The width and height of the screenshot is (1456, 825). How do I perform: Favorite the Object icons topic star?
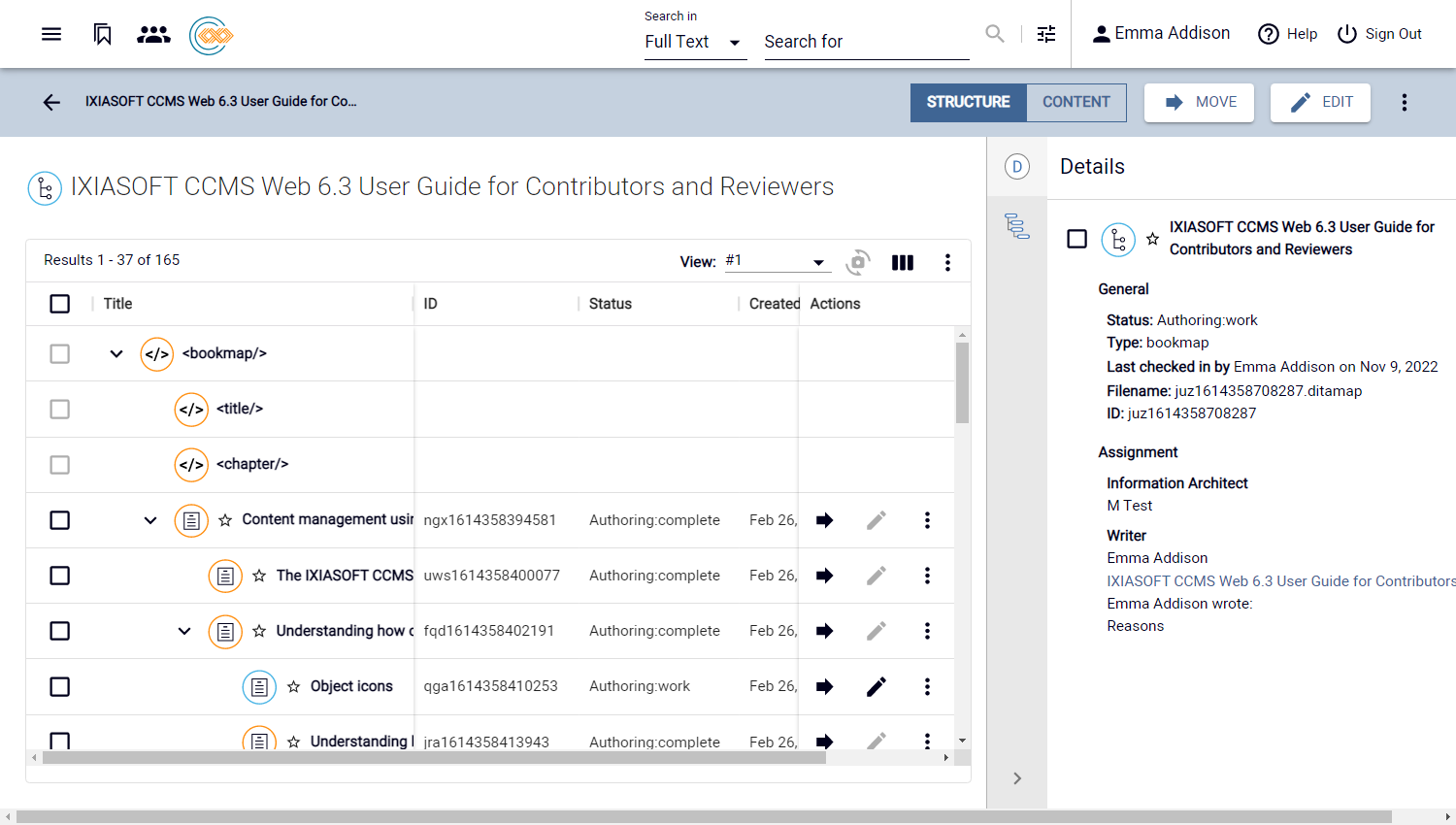[293, 687]
